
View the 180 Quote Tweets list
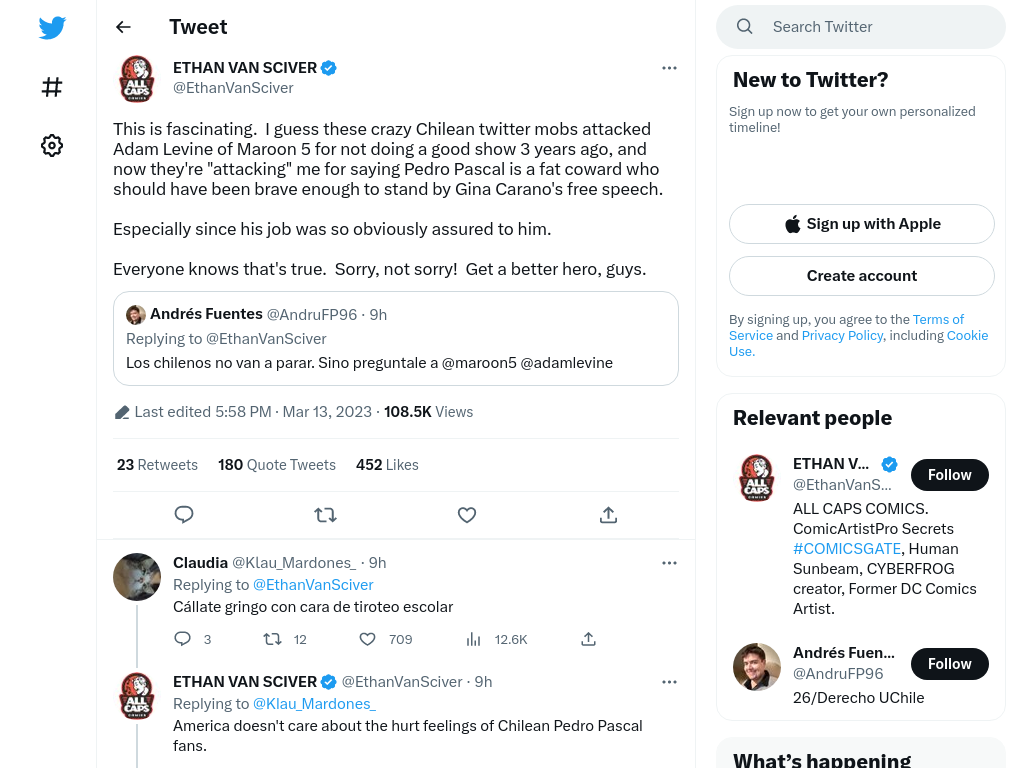(x=277, y=465)
